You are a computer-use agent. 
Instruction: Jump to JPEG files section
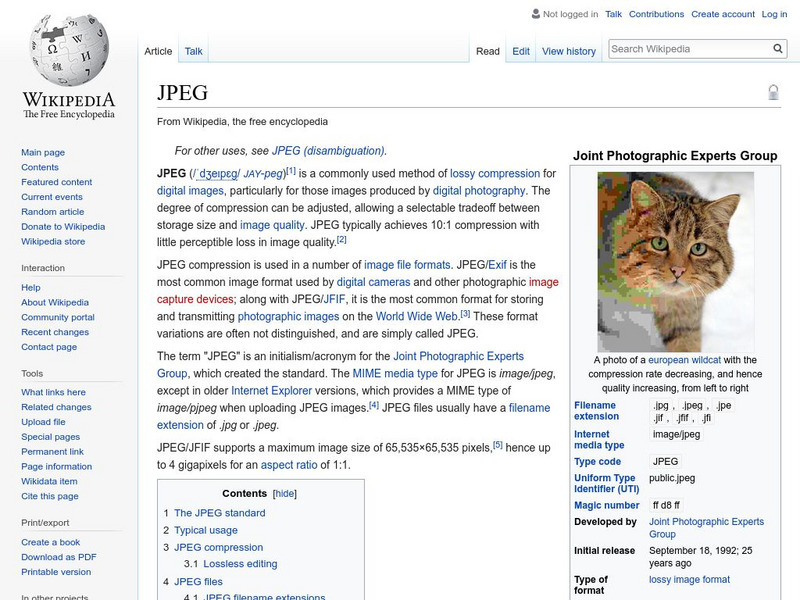tap(198, 581)
